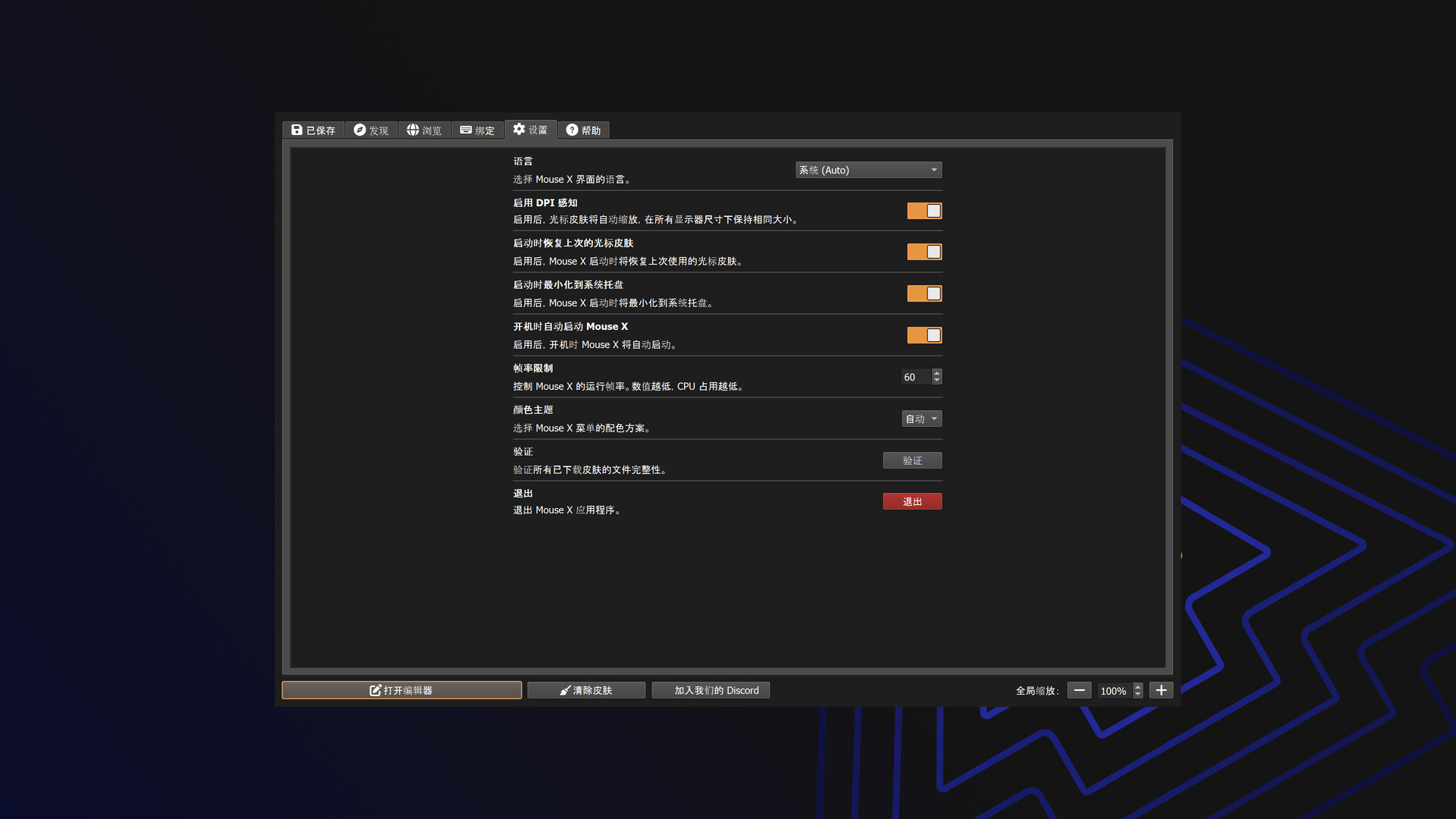This screenshot has width=1456, height=819.
Task: Click the 颜色主题 setting title
Action: click(533, 409)
